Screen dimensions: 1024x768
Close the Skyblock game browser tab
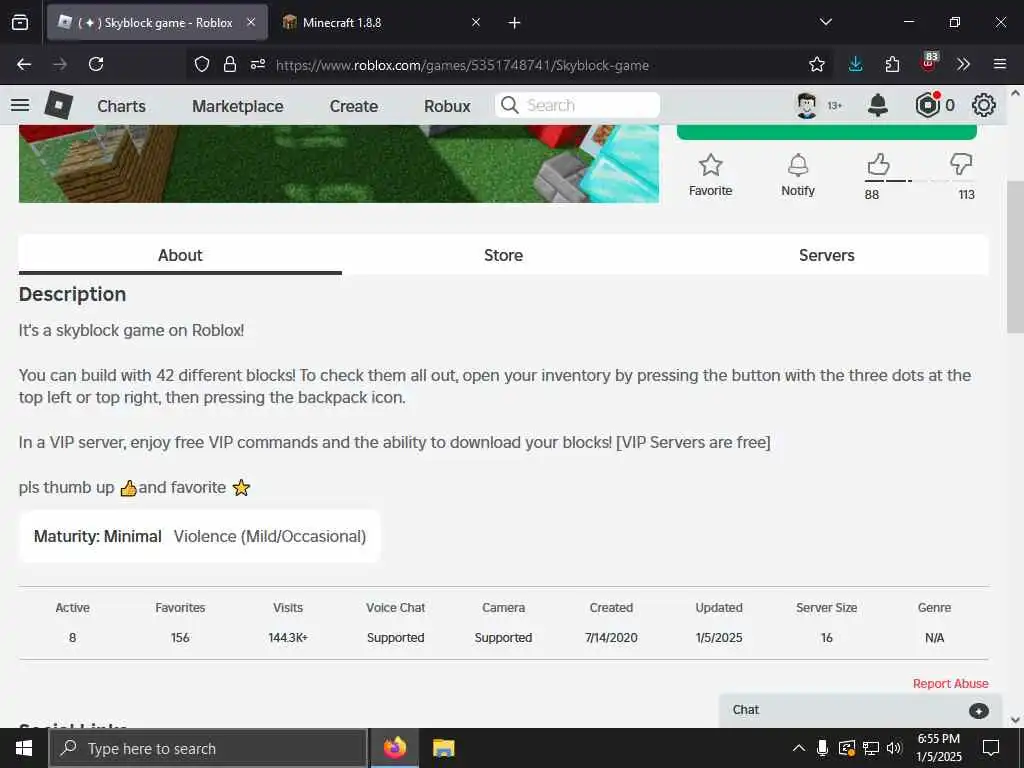click(251, 22)
